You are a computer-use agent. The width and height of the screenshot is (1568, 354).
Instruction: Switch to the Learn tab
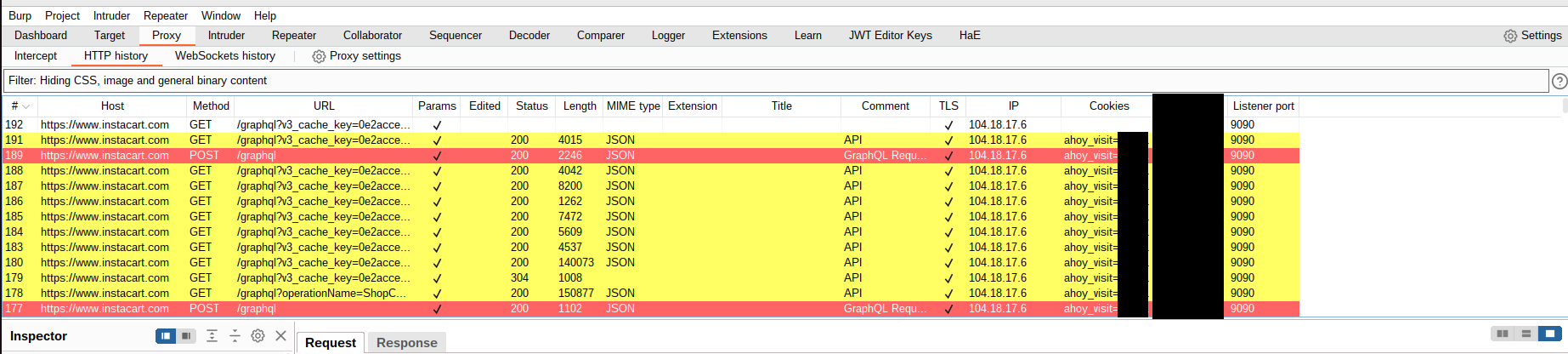(808, 36)
